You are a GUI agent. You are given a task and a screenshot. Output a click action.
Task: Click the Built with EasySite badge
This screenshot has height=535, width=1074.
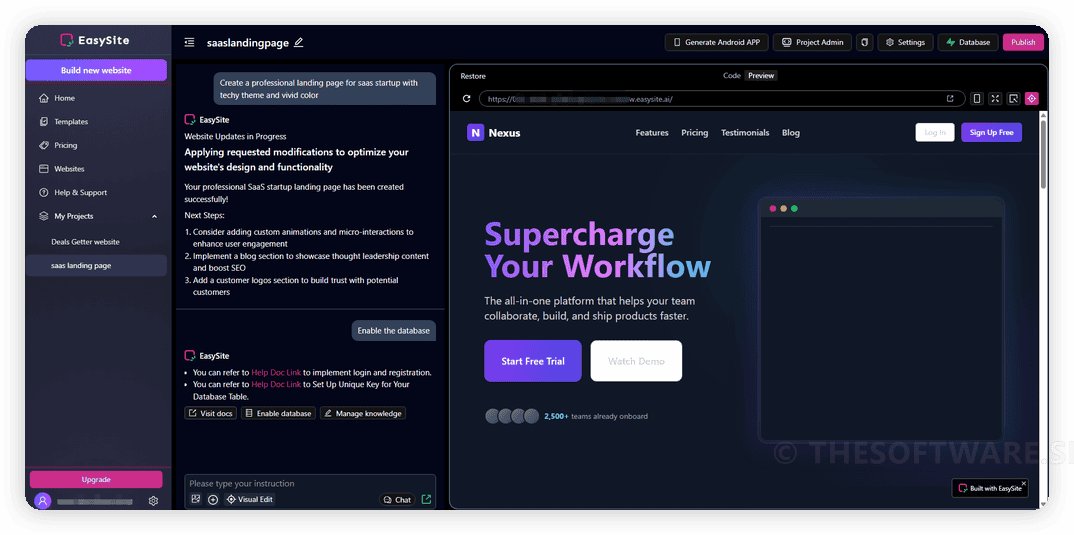(x=990, y=488)
